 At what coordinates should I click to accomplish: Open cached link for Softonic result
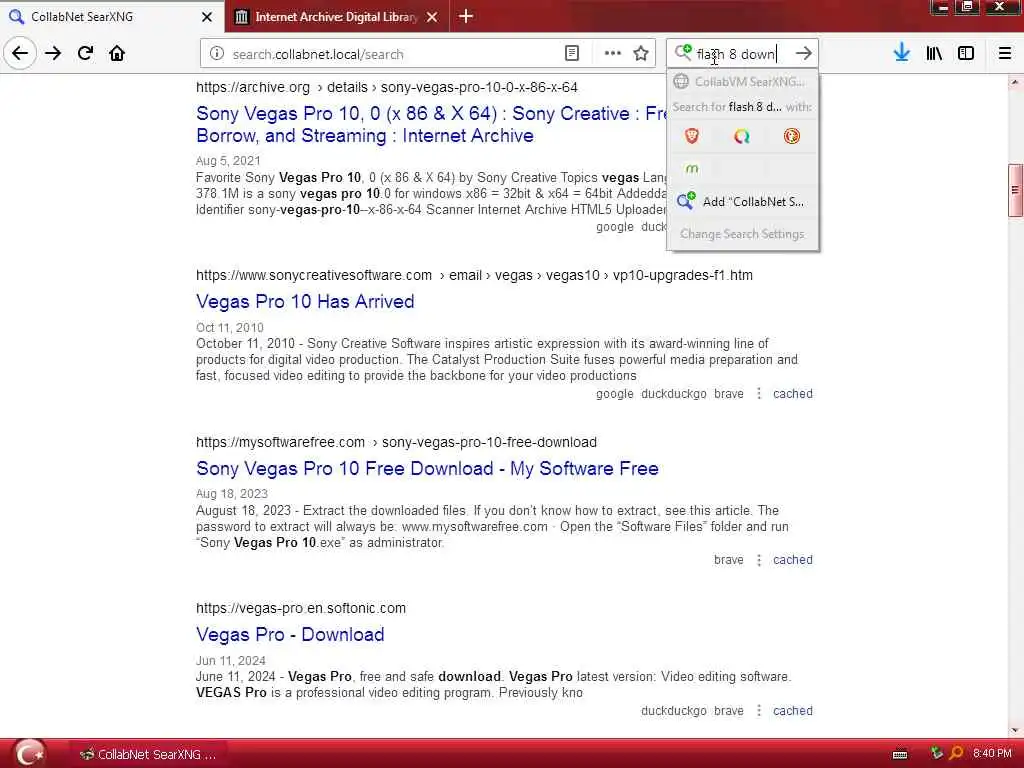pyautogui.click(x=793, y=711)
